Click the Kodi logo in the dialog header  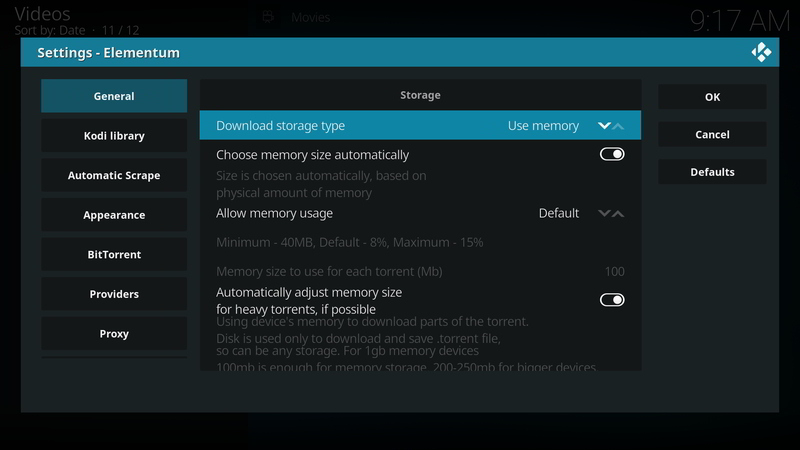pos(761,53)
